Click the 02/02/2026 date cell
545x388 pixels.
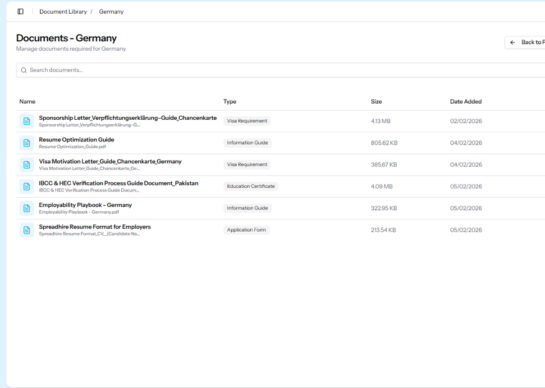click(x=466, y=121)
